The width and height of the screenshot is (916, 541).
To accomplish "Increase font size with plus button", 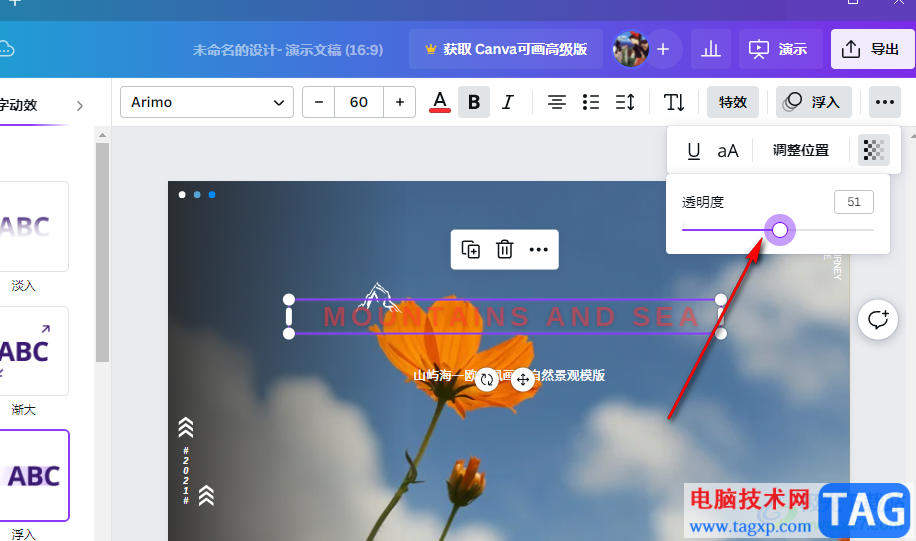I will tap(400, 102).
